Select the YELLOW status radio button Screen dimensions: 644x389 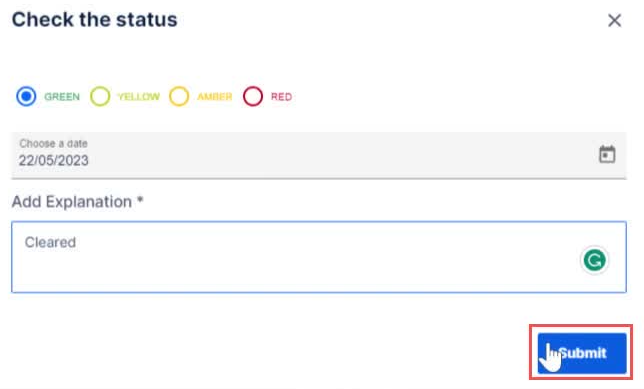pos(100,97)
